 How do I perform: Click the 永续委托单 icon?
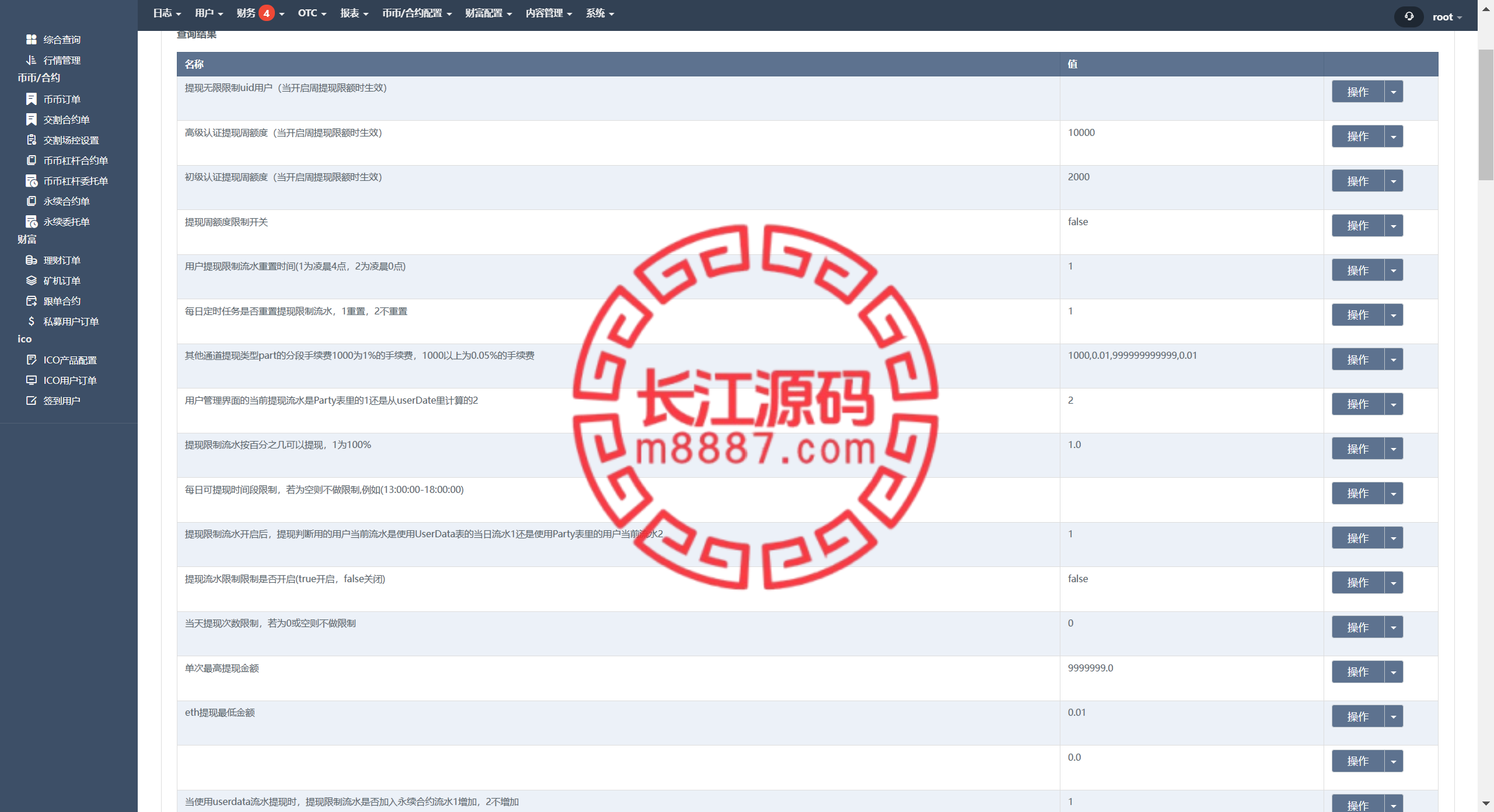(32, 222)
